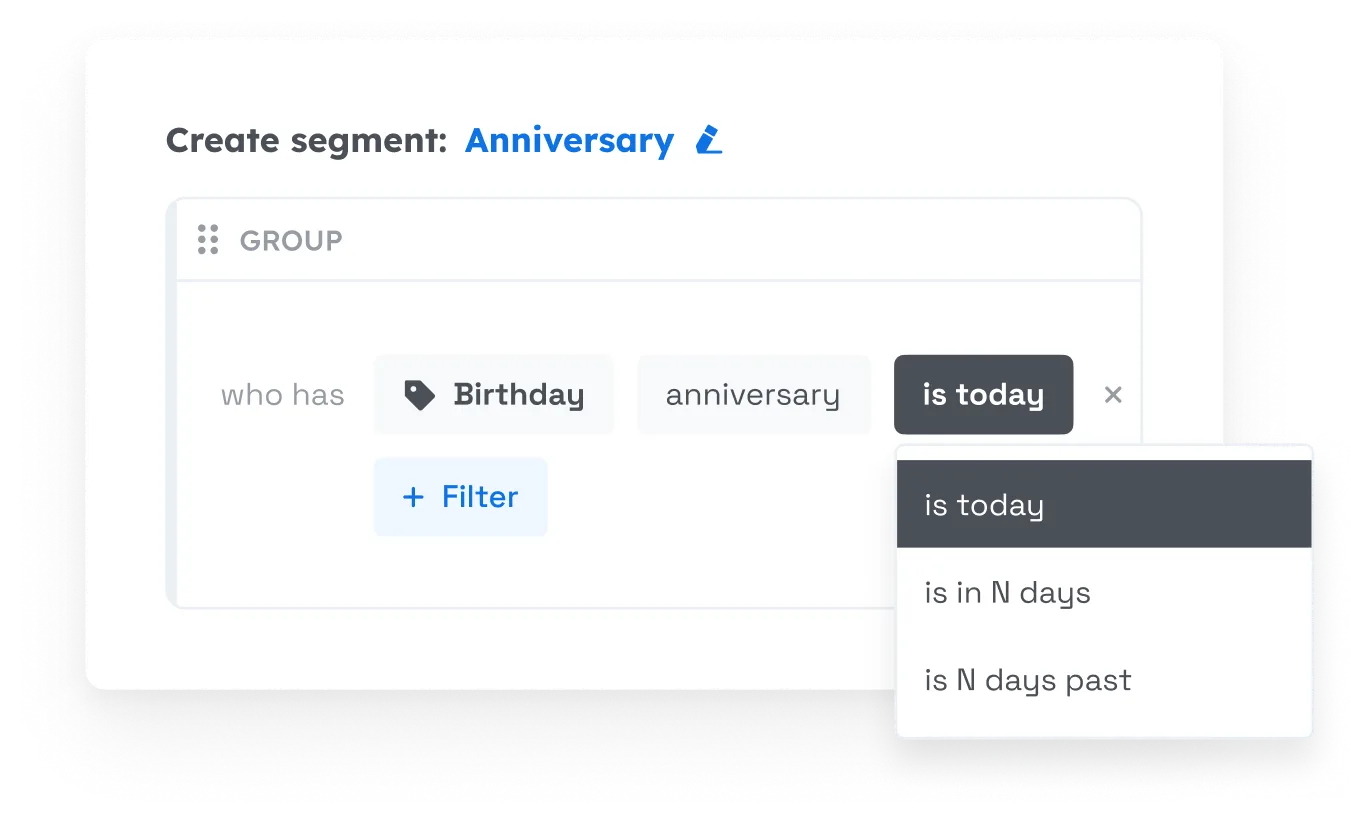Click the drag handle icon beside GROUP
Image resolution: width=1351 pixels, height=824 pixels.
click(208, 239)
